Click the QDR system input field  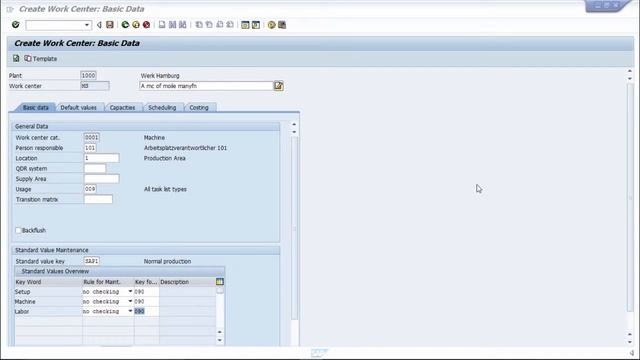pos(95,168)
